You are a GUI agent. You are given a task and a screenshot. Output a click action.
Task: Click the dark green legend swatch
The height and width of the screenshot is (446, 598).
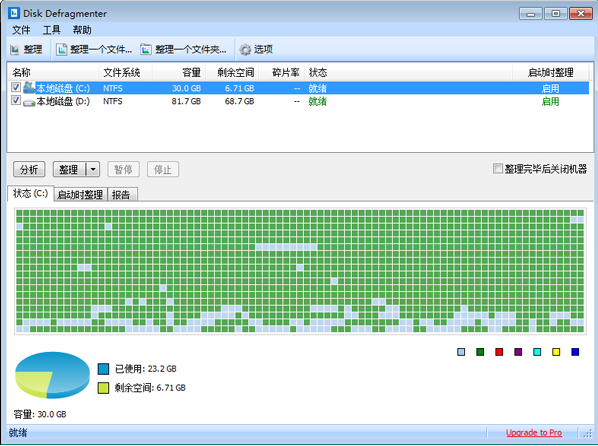480,352
